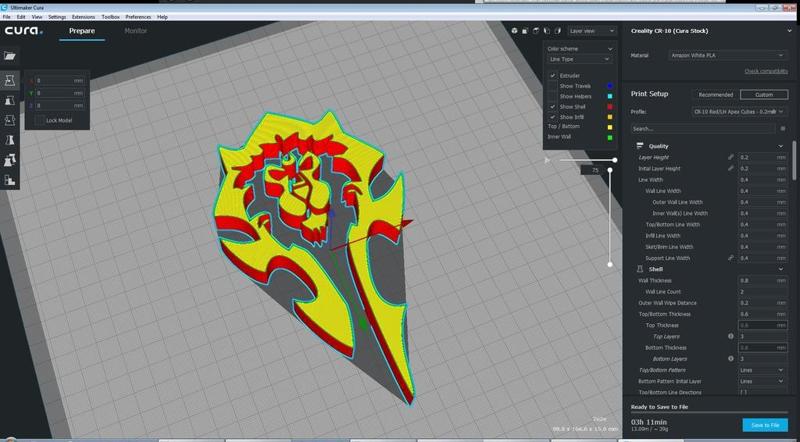The image size is (800, 442).
Task: Open the View menu
Action: [37, 17]
